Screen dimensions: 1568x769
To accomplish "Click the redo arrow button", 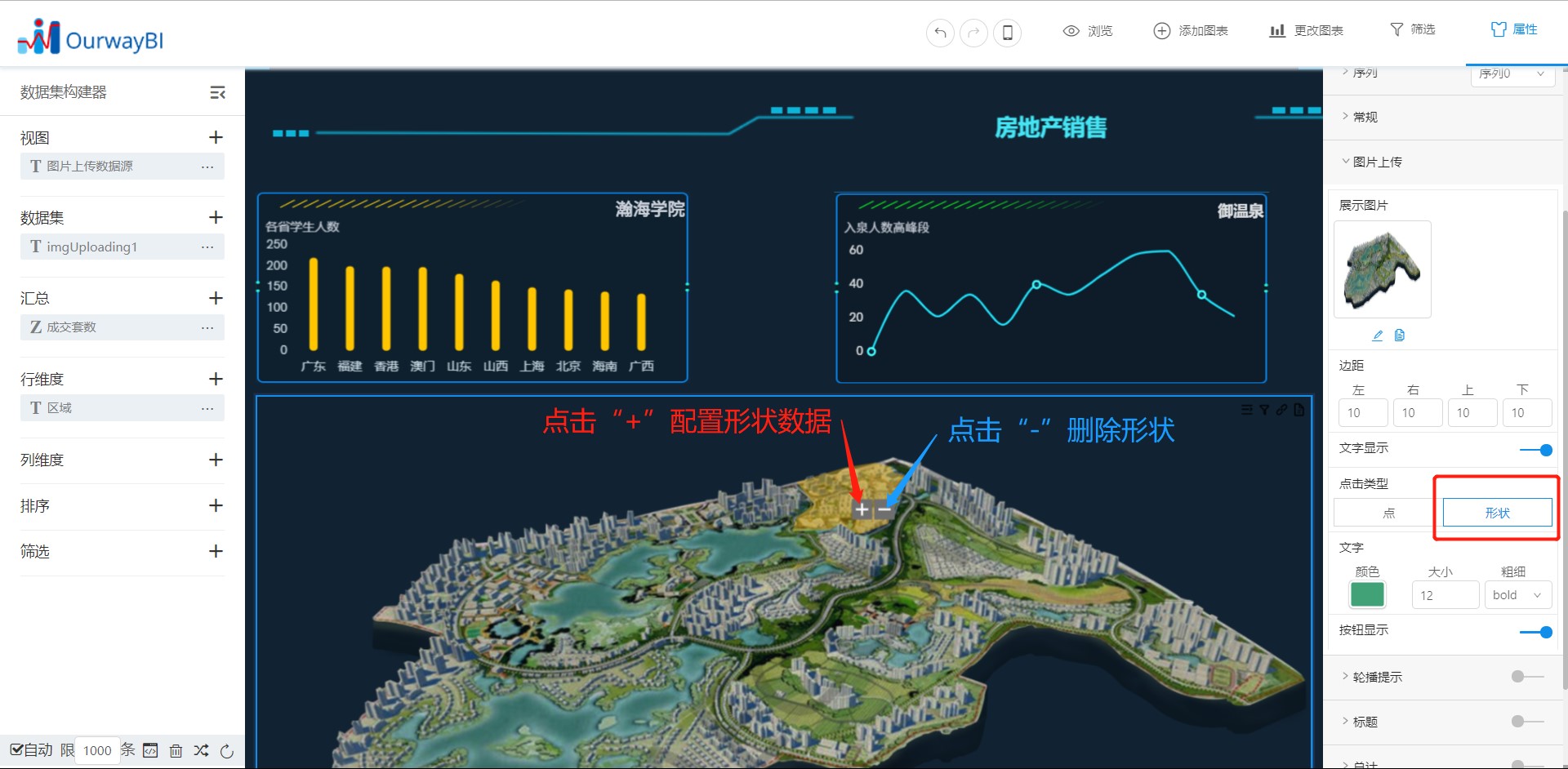I will point(973,33).
